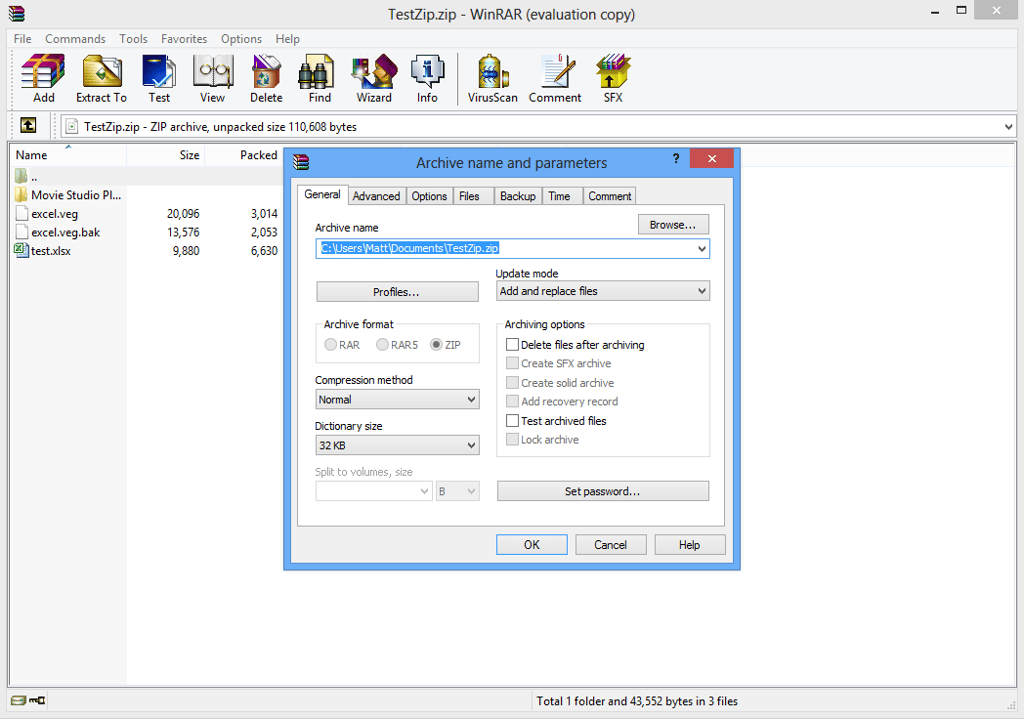This screenshot has width=1024, height=719.
Task: Open the Tools menu
Action: (133, 39)
